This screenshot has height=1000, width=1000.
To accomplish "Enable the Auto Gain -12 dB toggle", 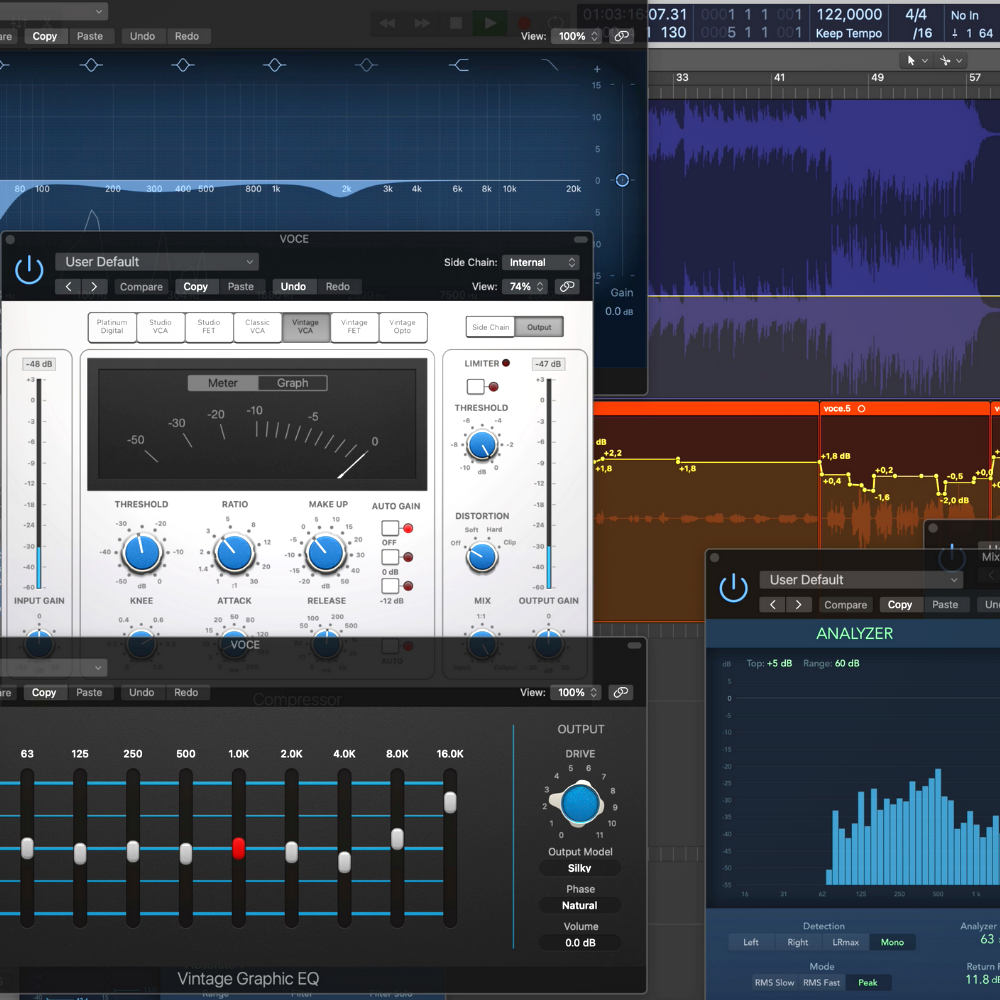I will (390, 585).
